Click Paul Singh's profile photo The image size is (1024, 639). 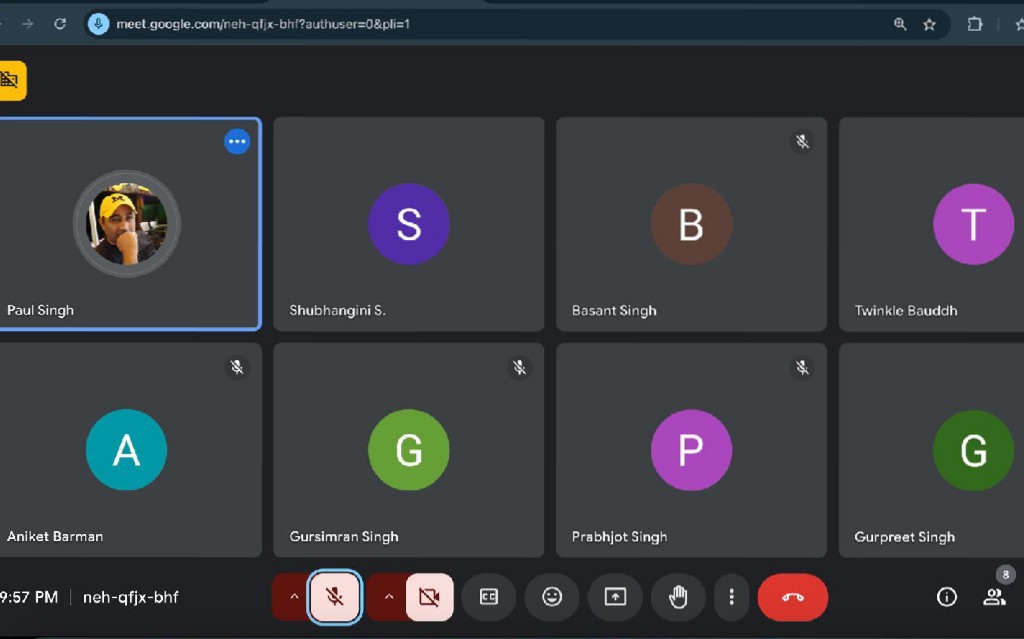click(x=127, y=224)
